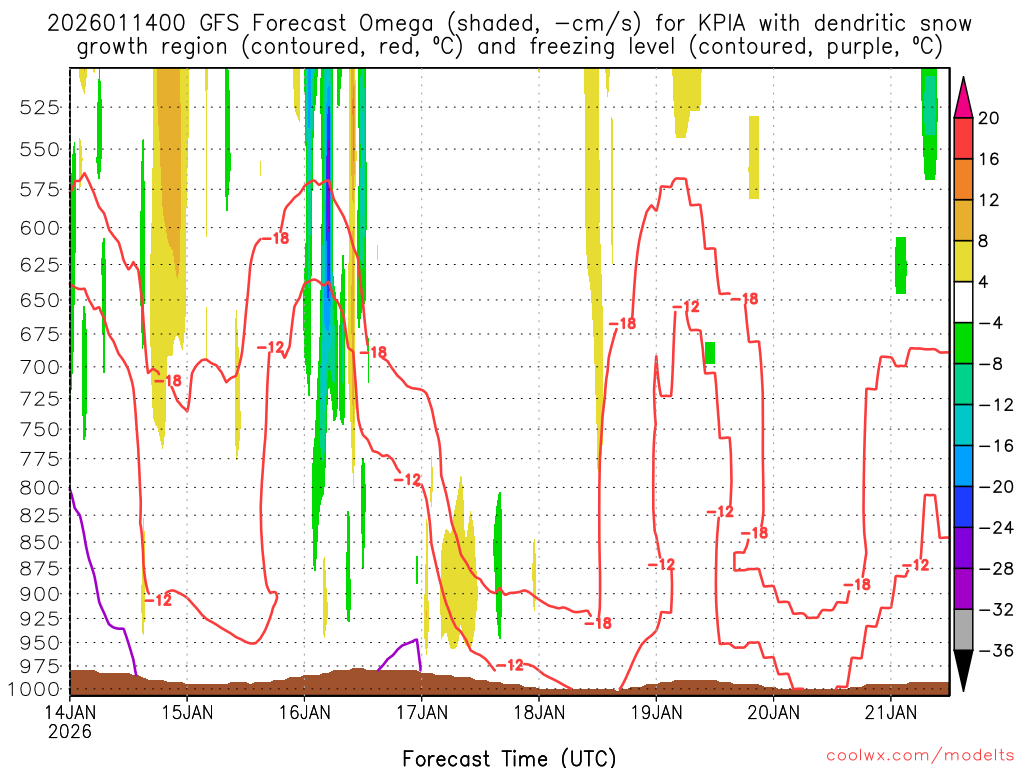This screenshot has height=768, width=1024.
Task: Click the -18 contour label near 600 hPa
Action: click(x=275, y=238)
